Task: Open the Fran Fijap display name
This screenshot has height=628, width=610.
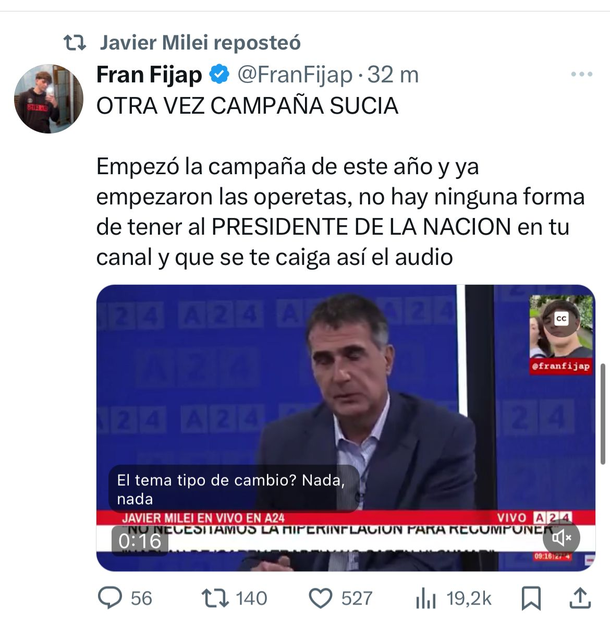Action: 149,75
